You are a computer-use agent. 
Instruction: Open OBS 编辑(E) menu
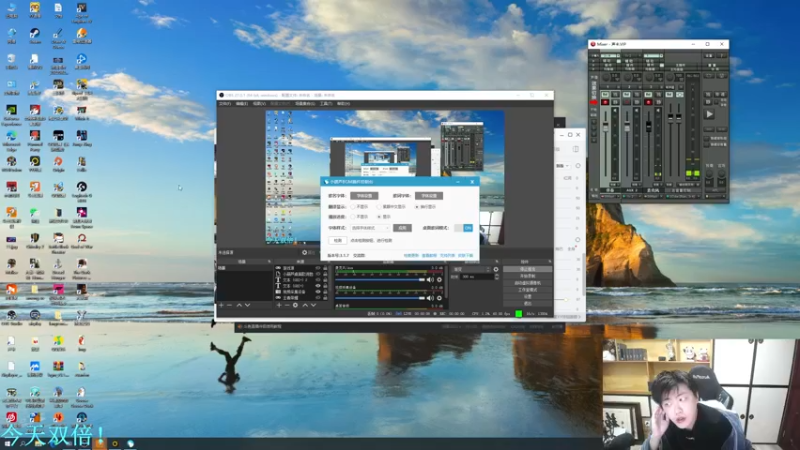(x=242, y=104)
